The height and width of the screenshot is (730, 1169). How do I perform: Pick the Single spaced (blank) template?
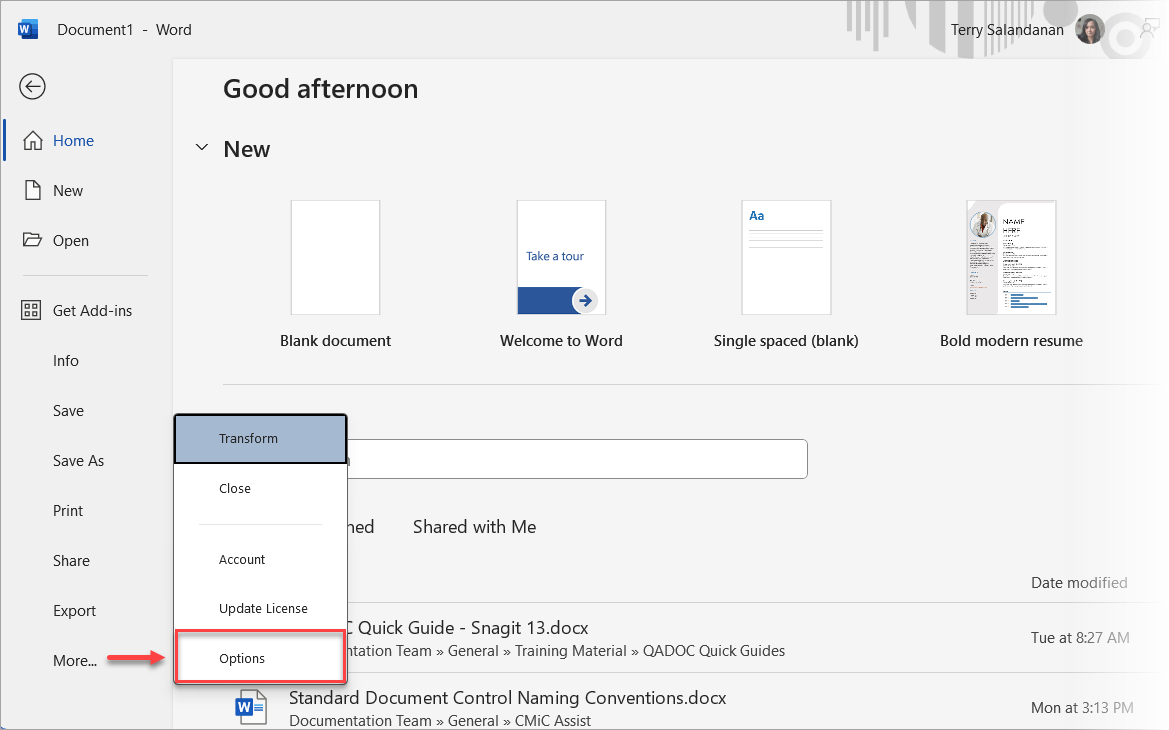[787, 257]
